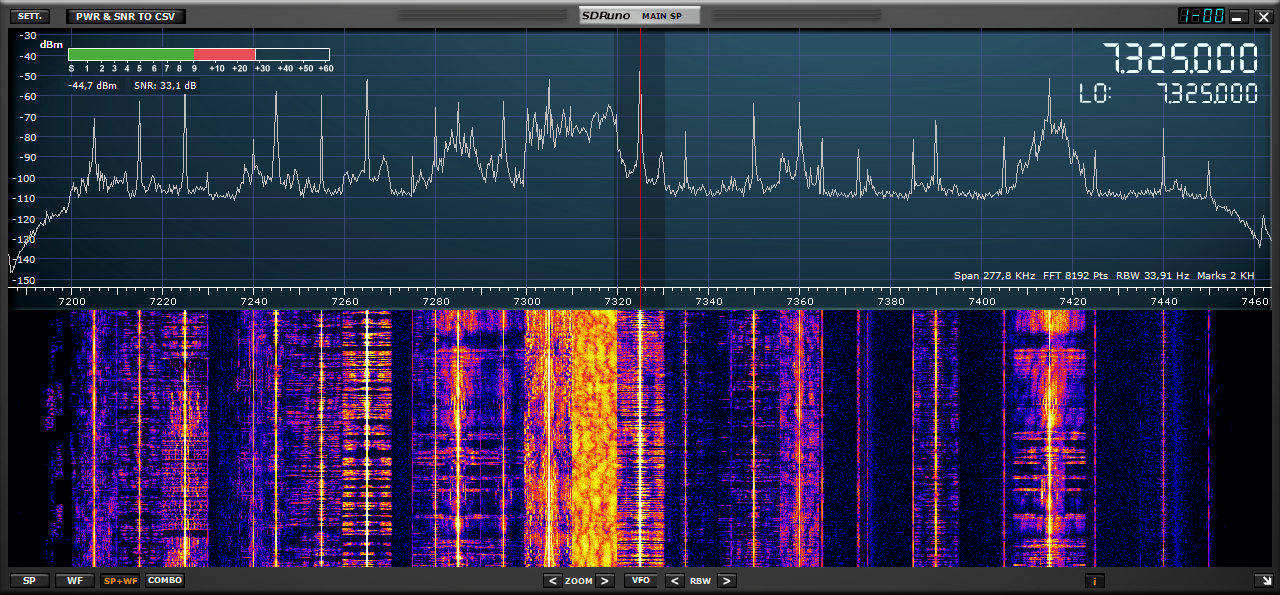Minimize the SDRuno Main SP window
The height and width of the screenshot is (595, 1280).
pos(1238,16)
